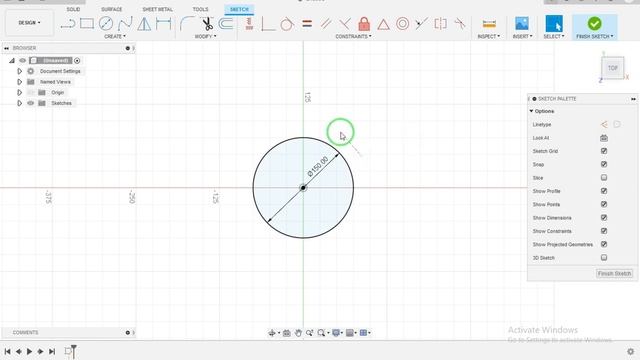Toggle the Show Profile checkbox

pyautogui.click(x=604, y=191)
